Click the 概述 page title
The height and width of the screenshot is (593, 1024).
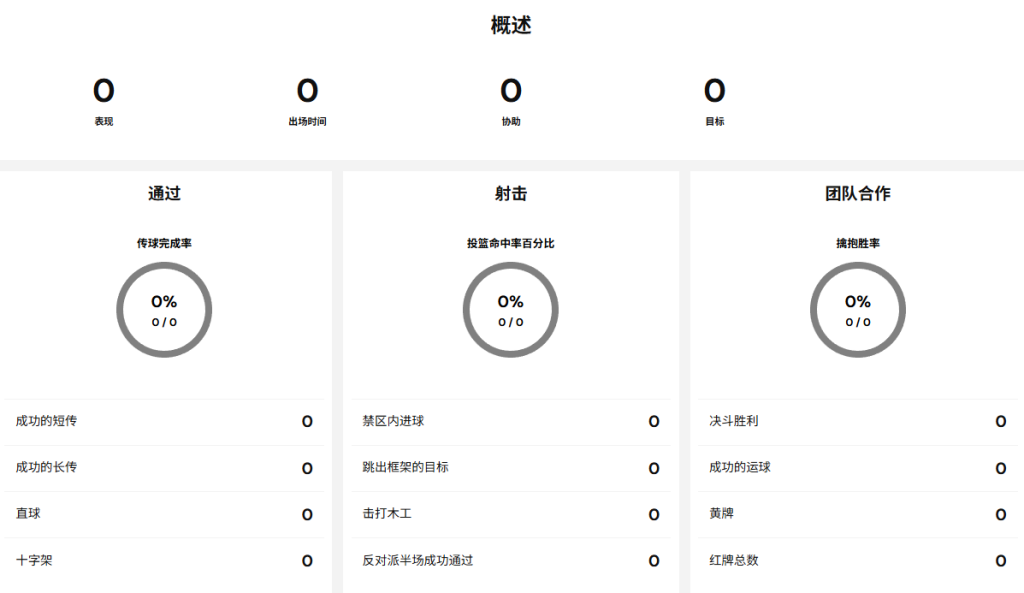pos(511,24)
